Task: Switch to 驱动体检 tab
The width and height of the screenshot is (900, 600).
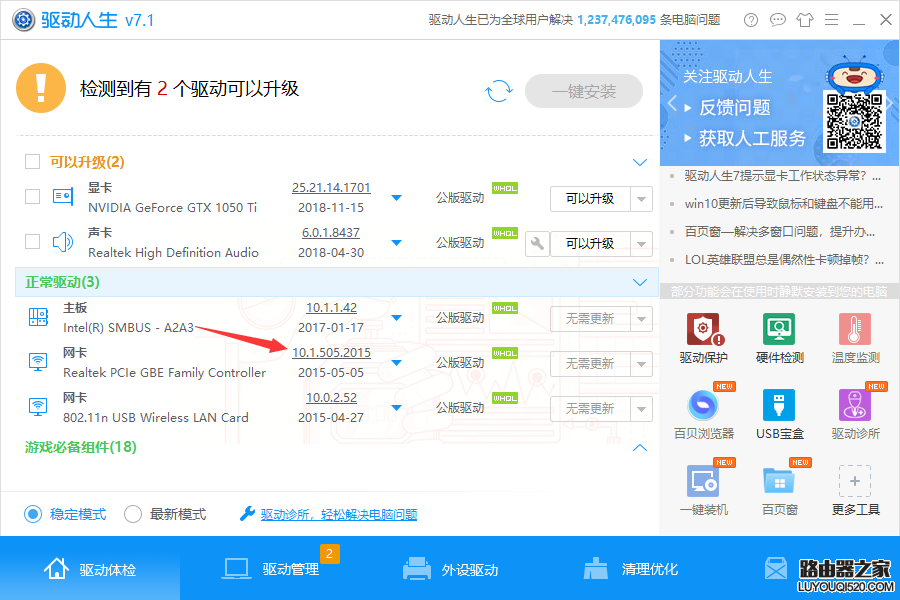Action: coord(90,569)
